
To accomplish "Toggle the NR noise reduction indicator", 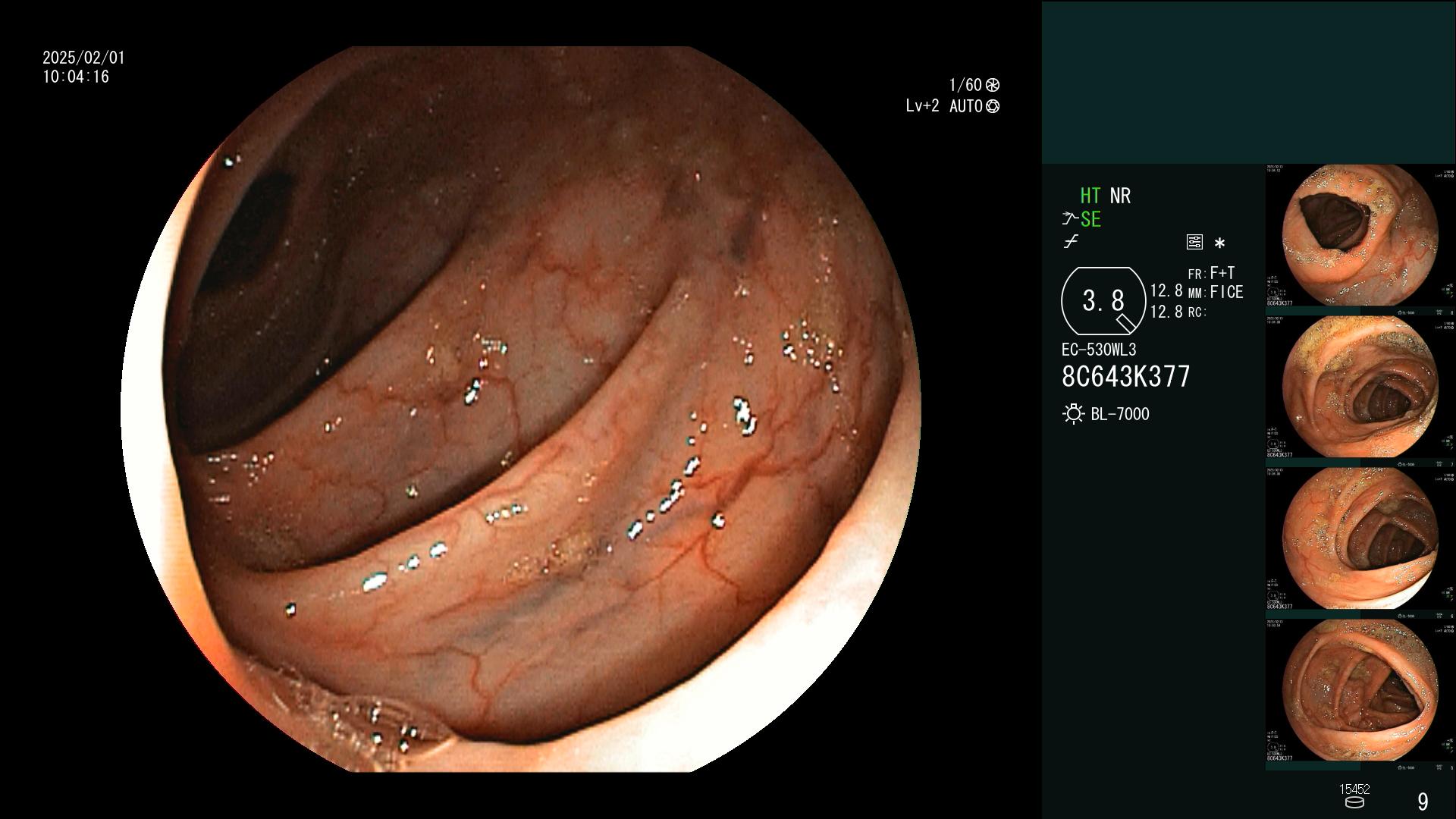I will pos(1120,196).
